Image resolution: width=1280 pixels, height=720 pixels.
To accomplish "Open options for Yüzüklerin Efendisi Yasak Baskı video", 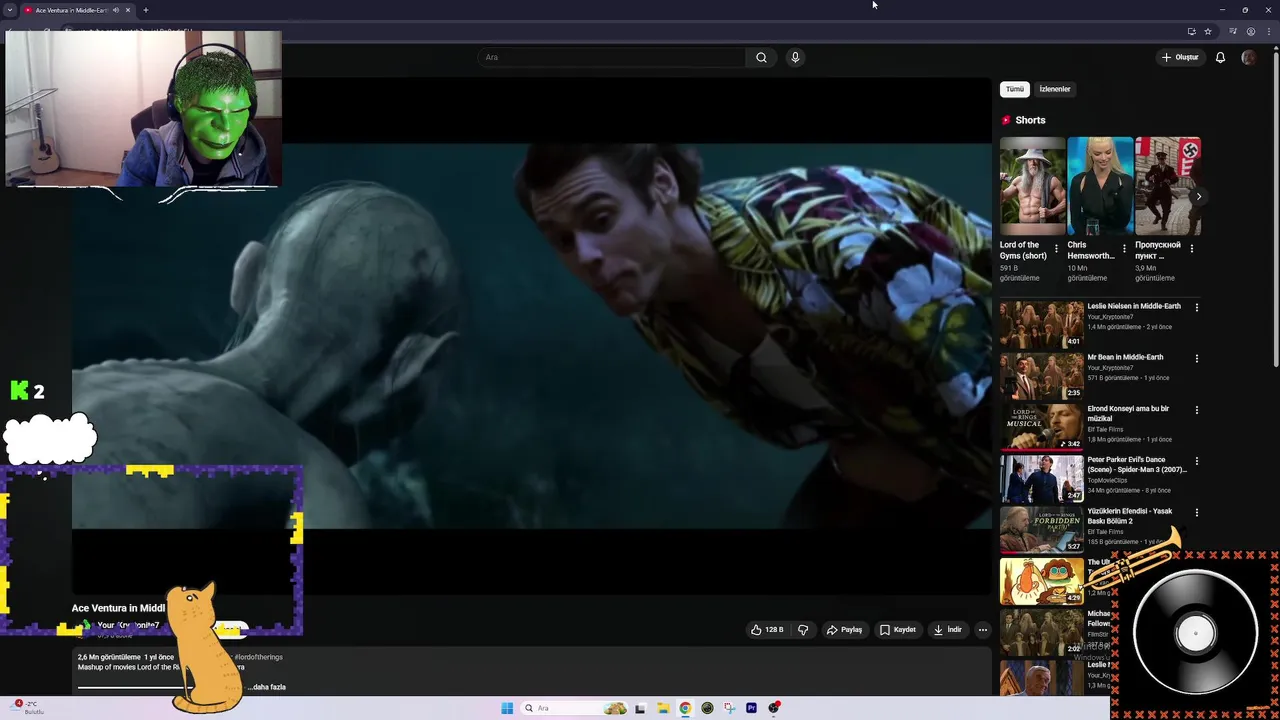I will click(x=1196, y=512).
